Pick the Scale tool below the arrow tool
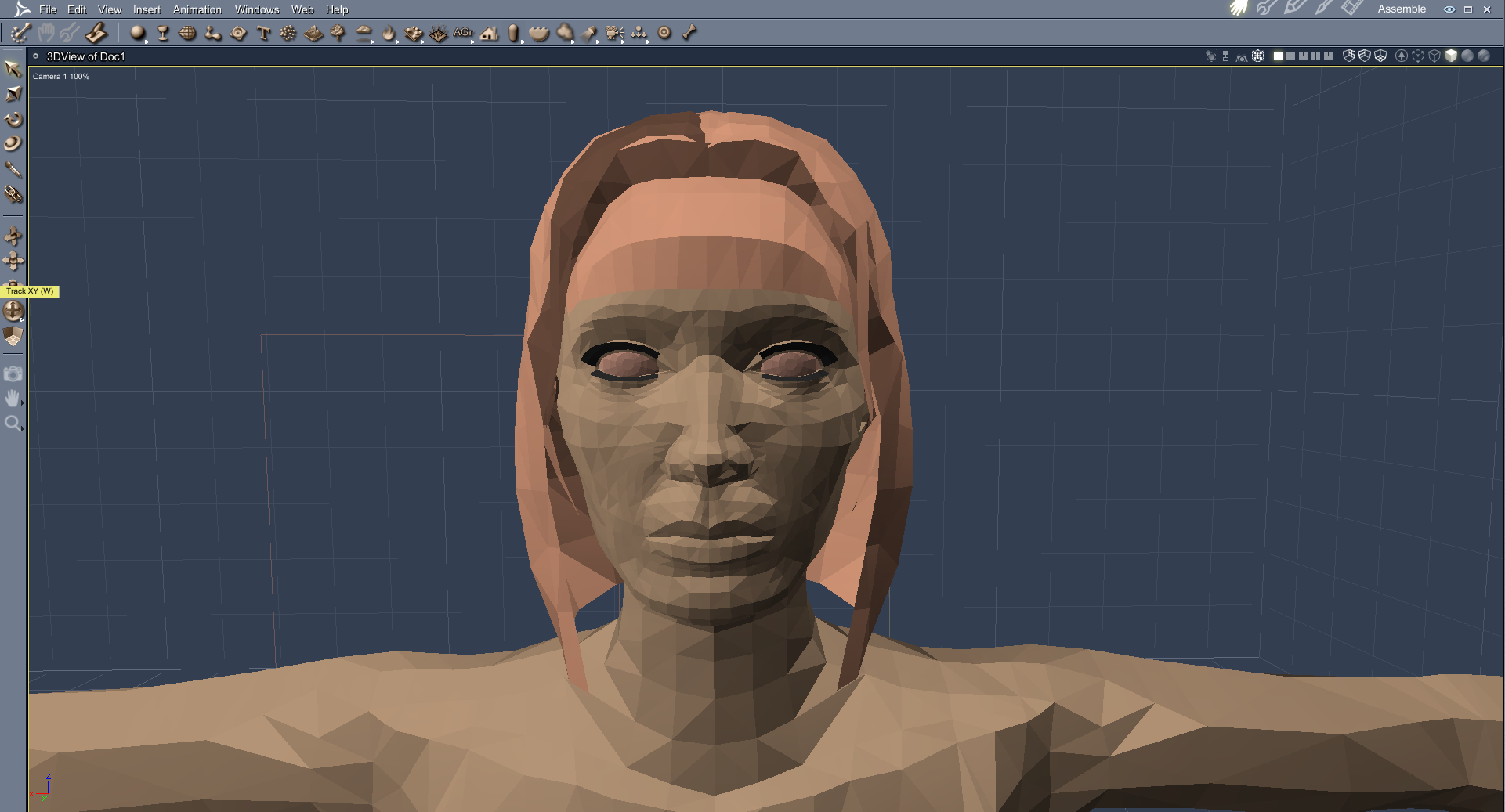Image resolution: width=1505 pixels, height=812 pixels. point(13,94)
